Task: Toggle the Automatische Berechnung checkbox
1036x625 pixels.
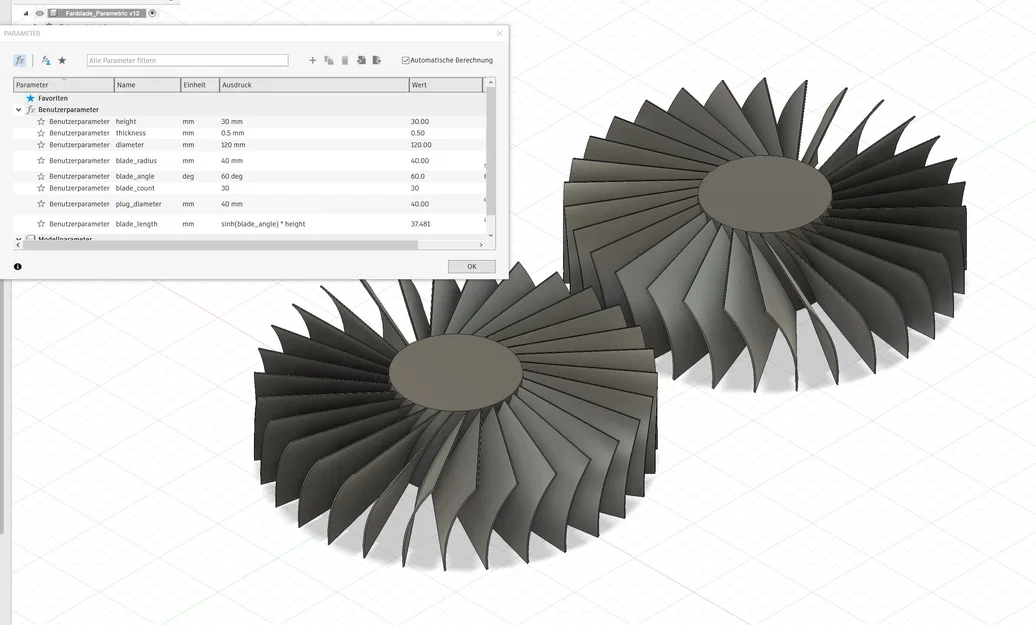Action: (406, 59)
